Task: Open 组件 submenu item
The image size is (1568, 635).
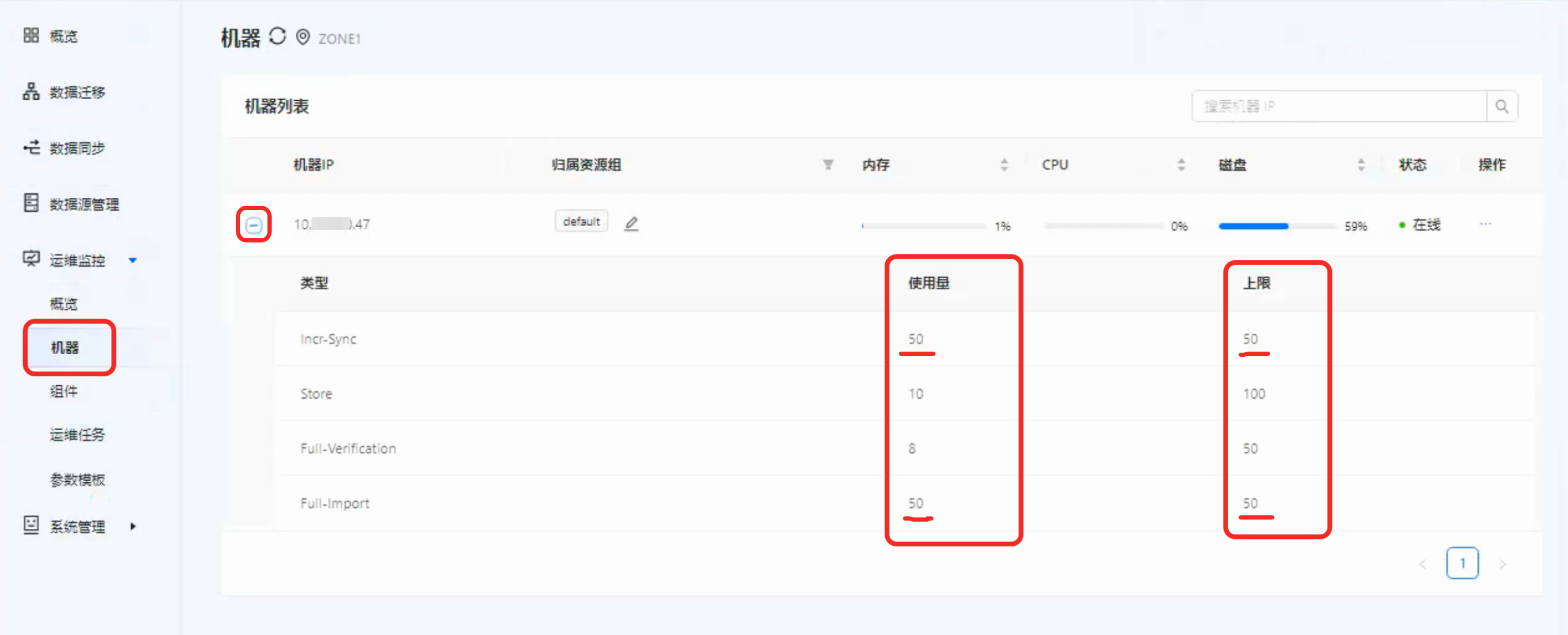Action: (x=64, y=391)
